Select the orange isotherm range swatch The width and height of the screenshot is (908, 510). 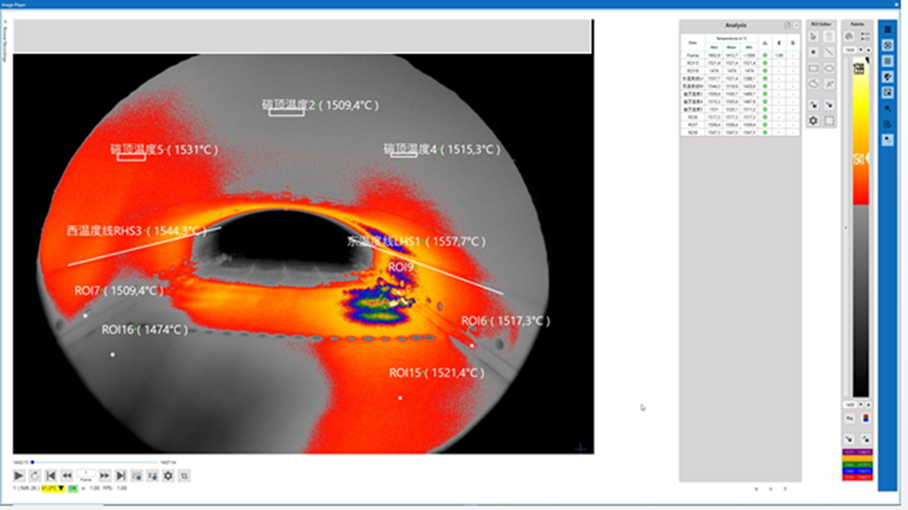[858, 458]
